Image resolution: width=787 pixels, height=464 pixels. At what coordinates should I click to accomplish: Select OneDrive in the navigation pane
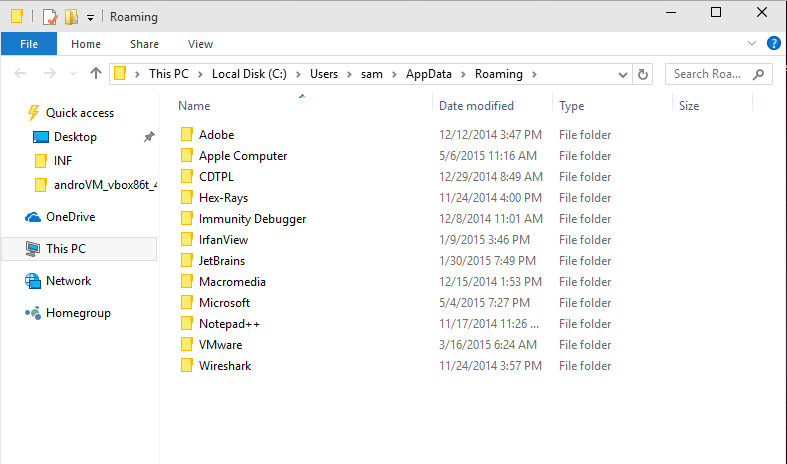tap(70, 217)
